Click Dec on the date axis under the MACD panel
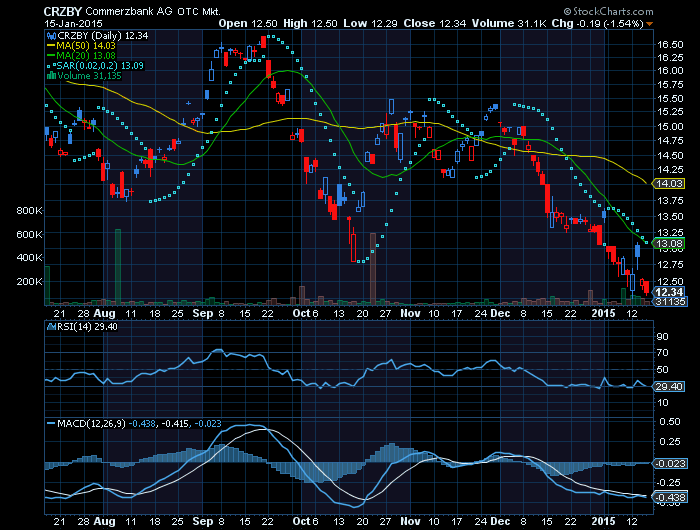Image resolution: width=700 pixels, height=530 pixels. [500, 521]
